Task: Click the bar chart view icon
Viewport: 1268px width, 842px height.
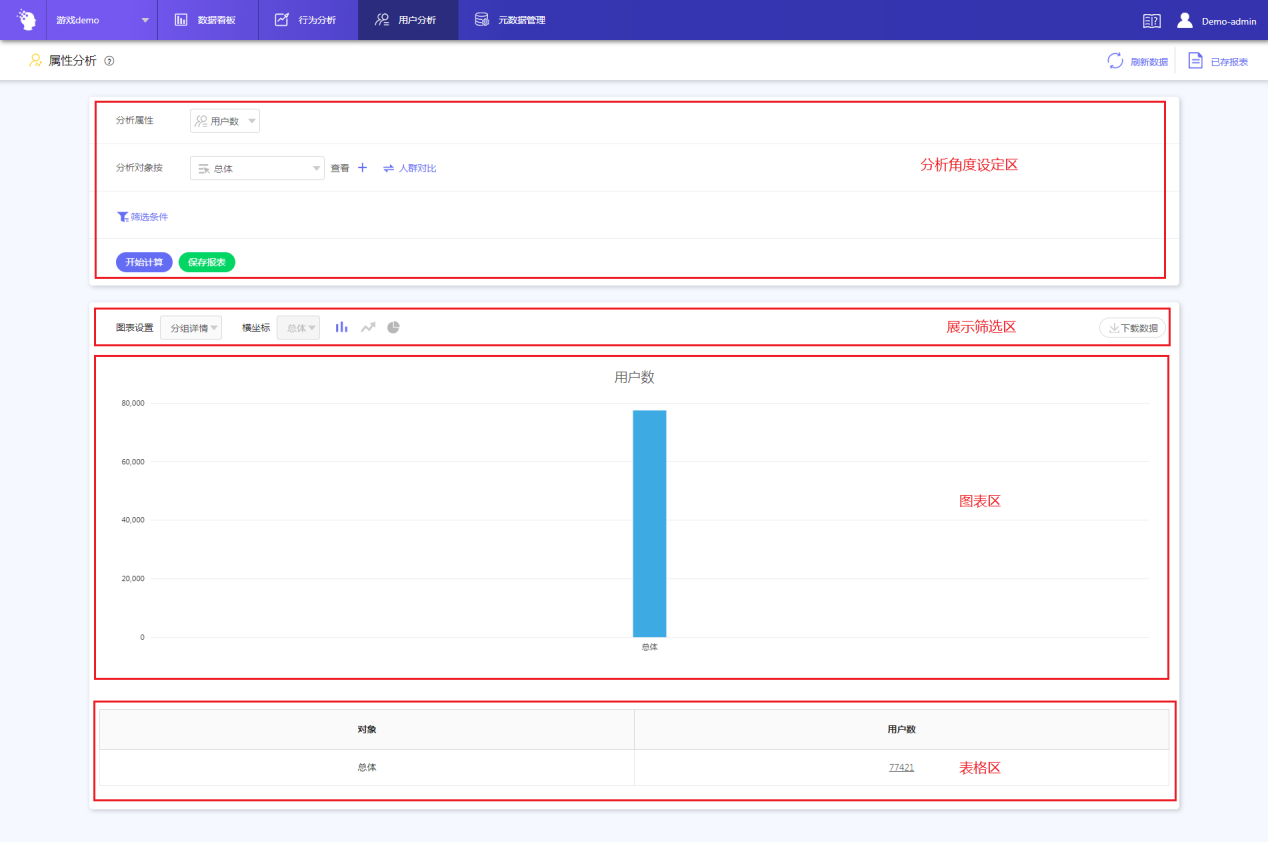Action: 342,327
